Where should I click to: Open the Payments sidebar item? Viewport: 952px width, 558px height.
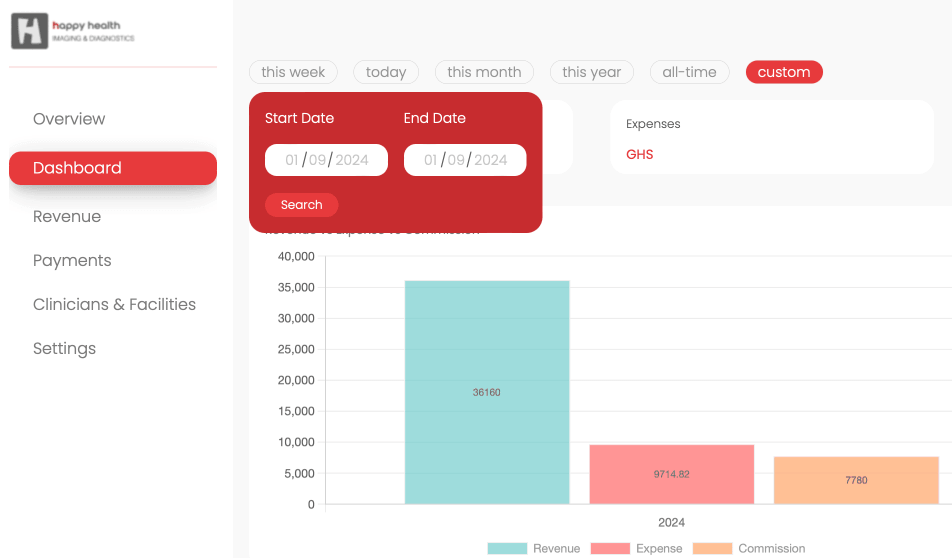[x=72, y=261]
